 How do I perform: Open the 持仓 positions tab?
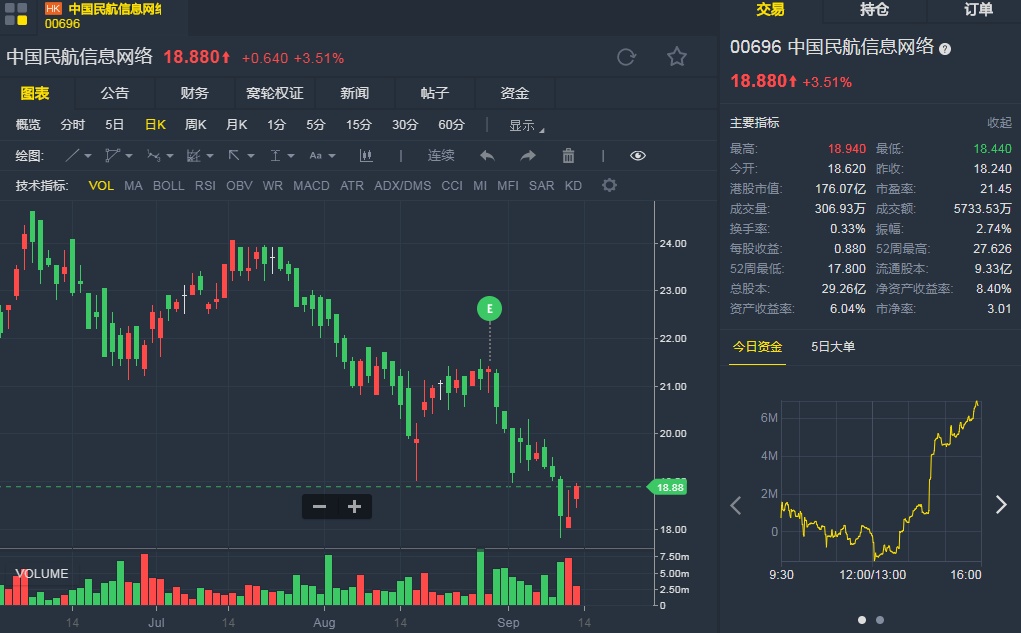click(874, 10)
